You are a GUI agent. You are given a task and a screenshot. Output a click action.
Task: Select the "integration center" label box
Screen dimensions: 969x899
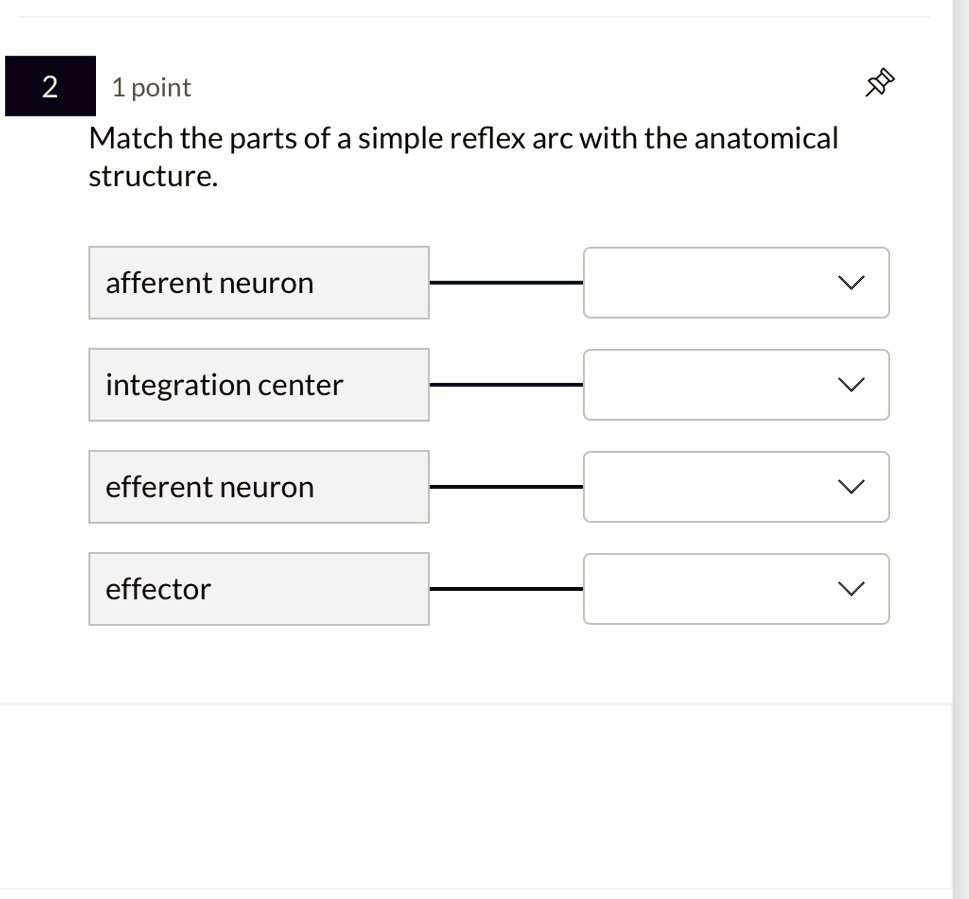tap(258, 385)
